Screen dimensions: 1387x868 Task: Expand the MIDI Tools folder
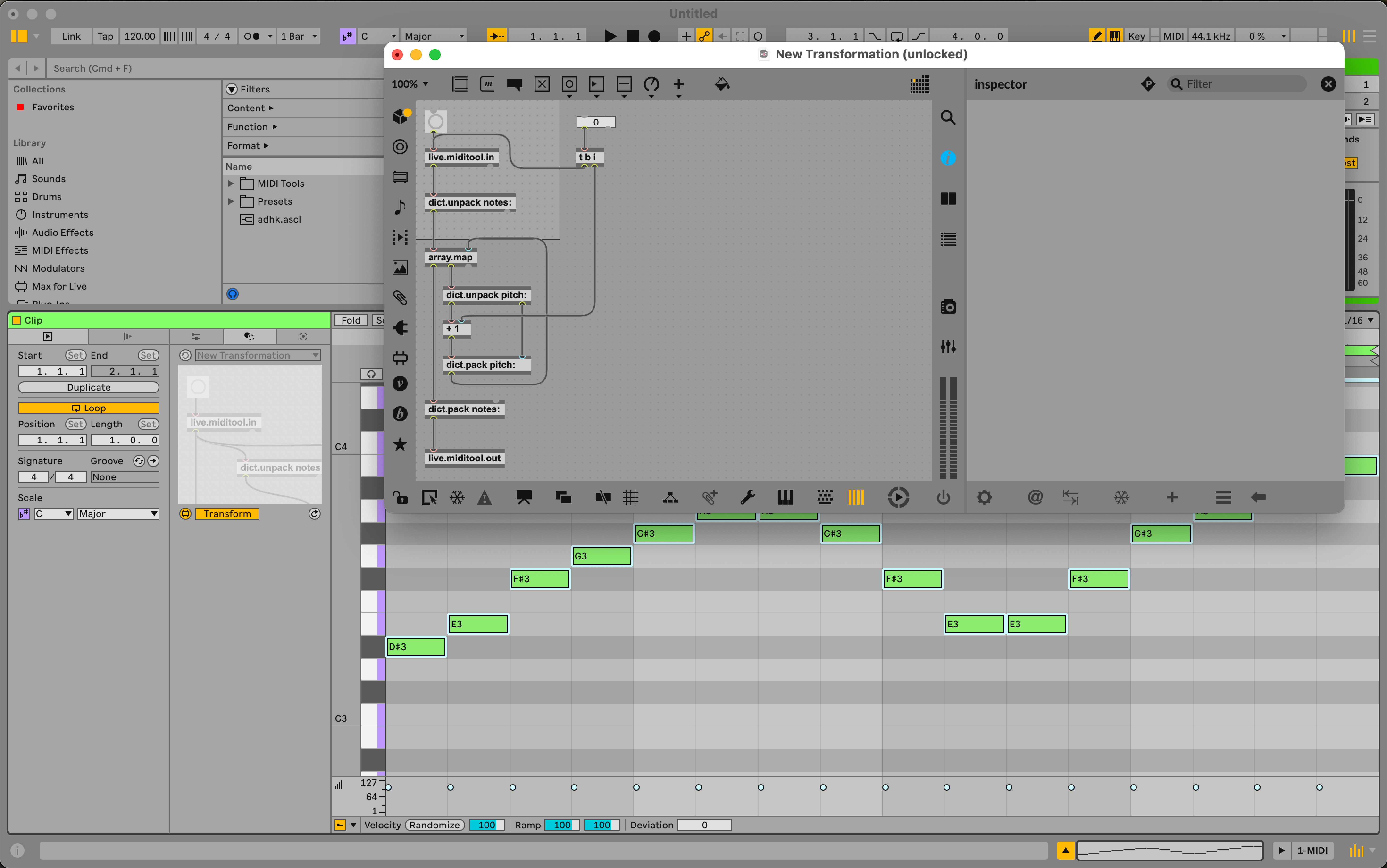231,184
